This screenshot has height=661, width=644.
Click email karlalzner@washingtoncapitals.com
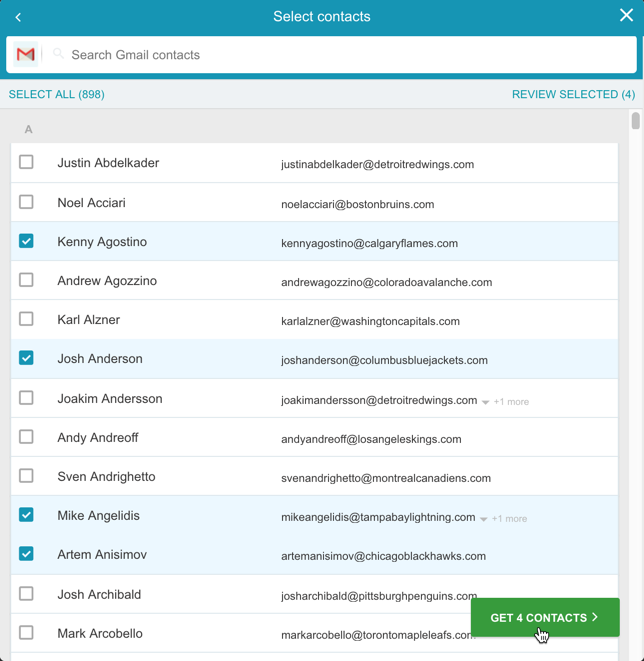[370, 321]
